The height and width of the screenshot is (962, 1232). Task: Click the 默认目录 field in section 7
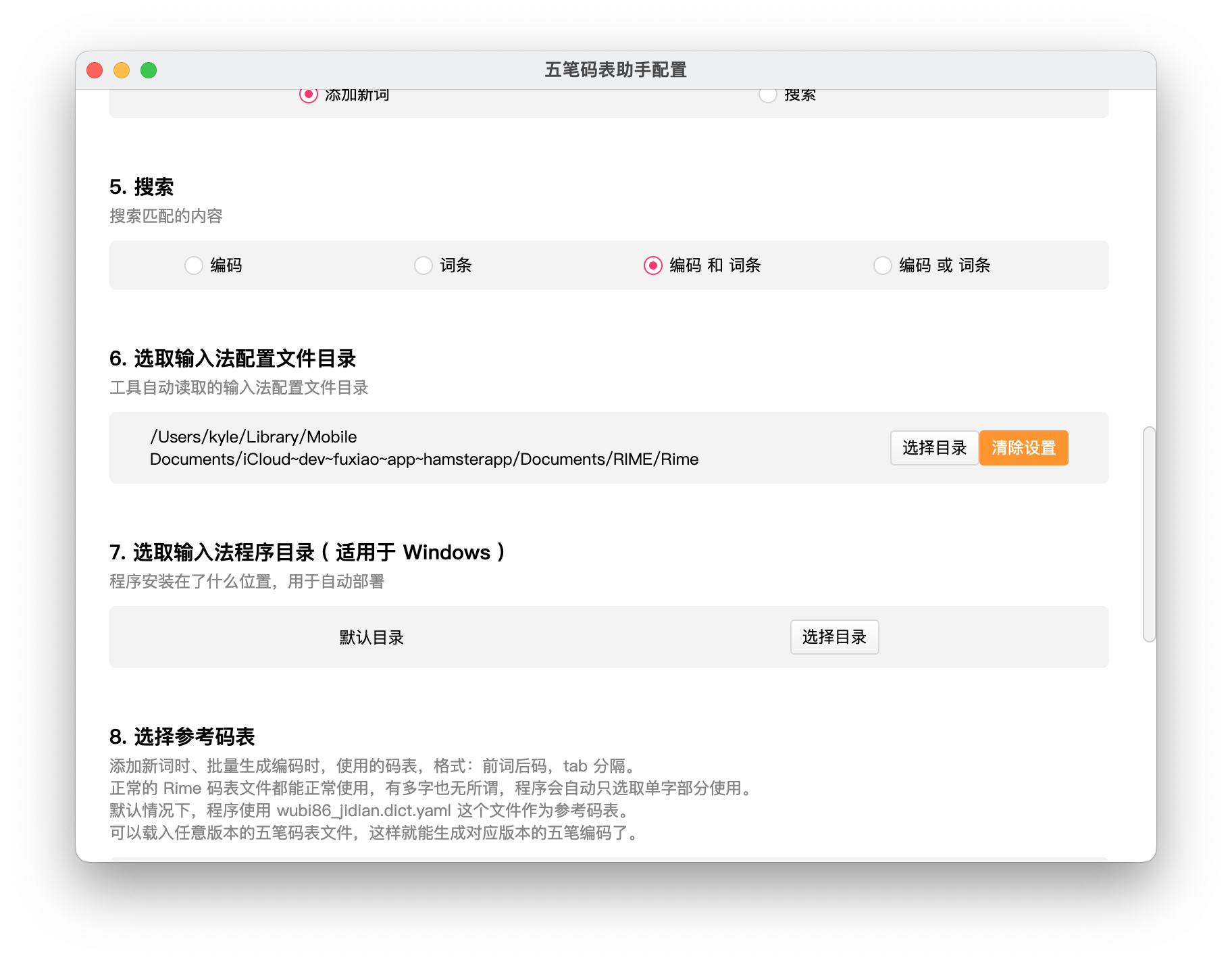(x=370, y=636)
